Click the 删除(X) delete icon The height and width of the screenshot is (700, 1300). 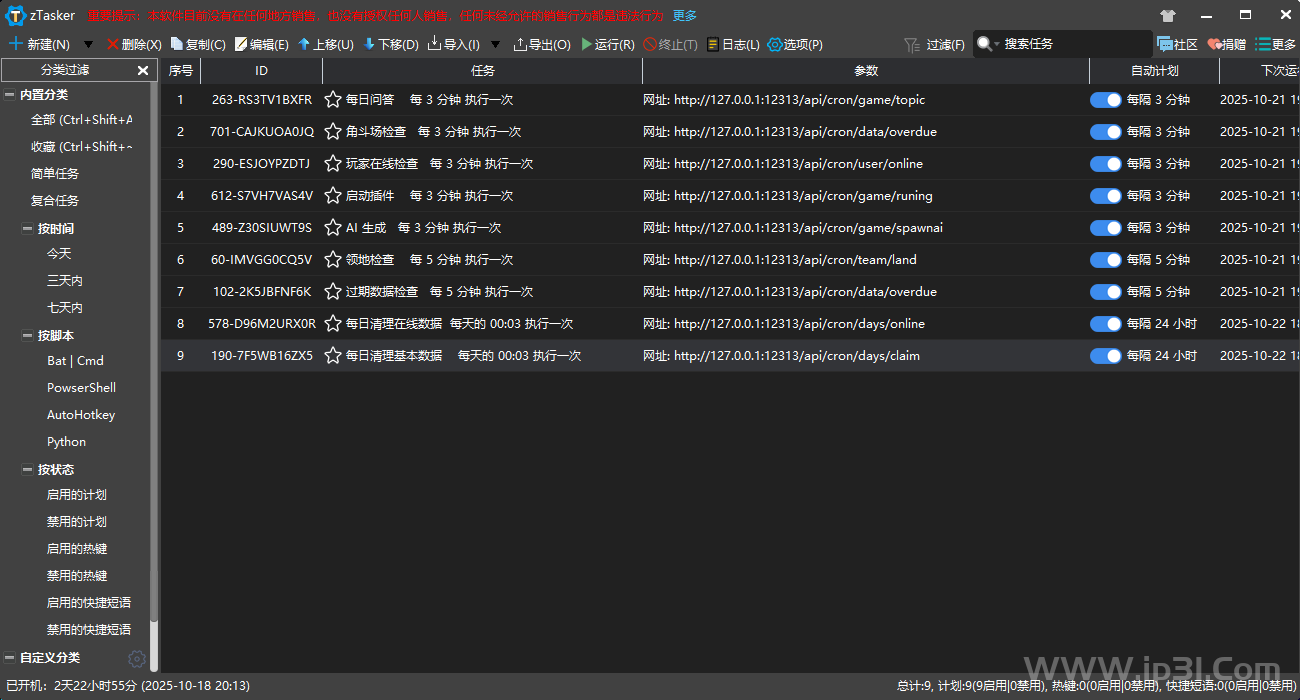[x=112, y=44]
